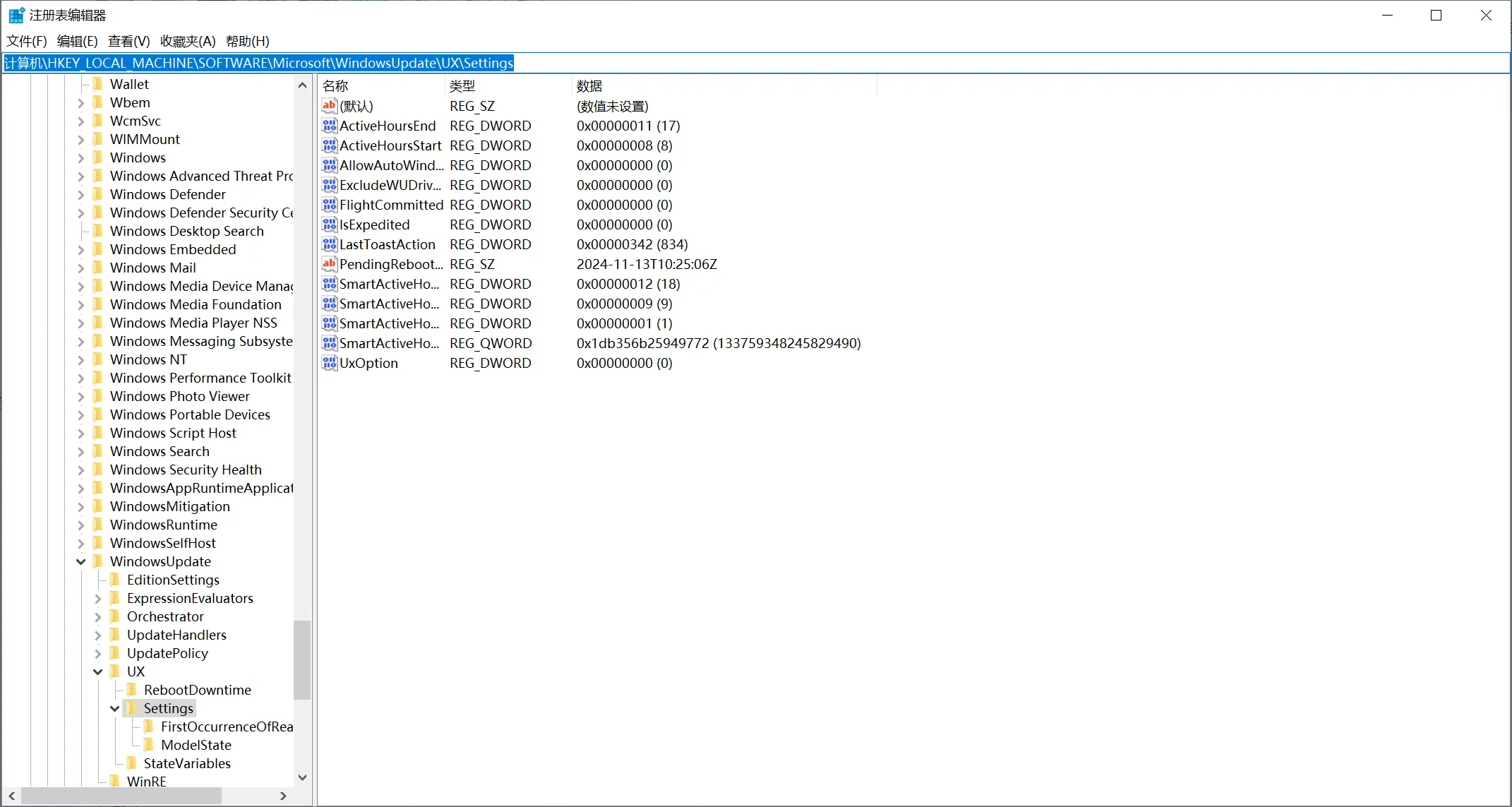The width and height of the screenshot is (1512, 807).
Task: Click the RebootDowntime folder icon
Action: point(132,690)
